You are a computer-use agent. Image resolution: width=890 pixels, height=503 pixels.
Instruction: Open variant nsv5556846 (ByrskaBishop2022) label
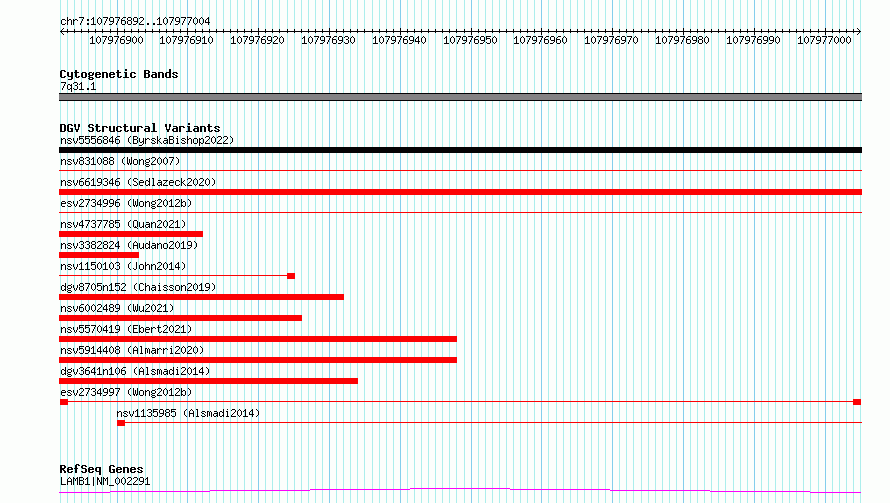pos(147,140)
